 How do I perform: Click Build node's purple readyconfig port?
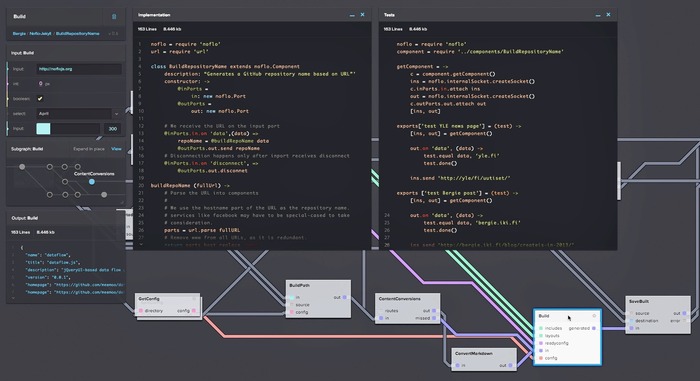click(x=541, y=343)
